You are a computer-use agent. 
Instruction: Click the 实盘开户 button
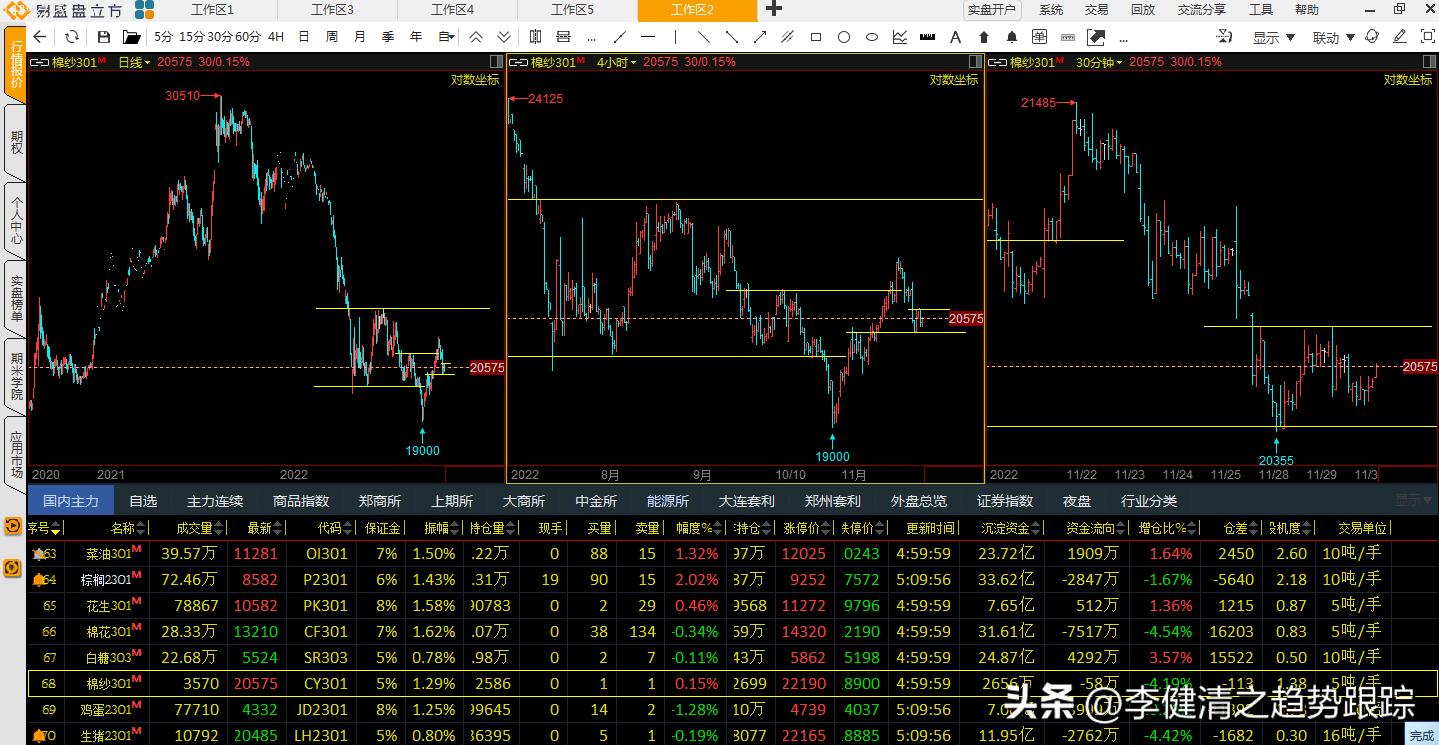pos(991,10)
